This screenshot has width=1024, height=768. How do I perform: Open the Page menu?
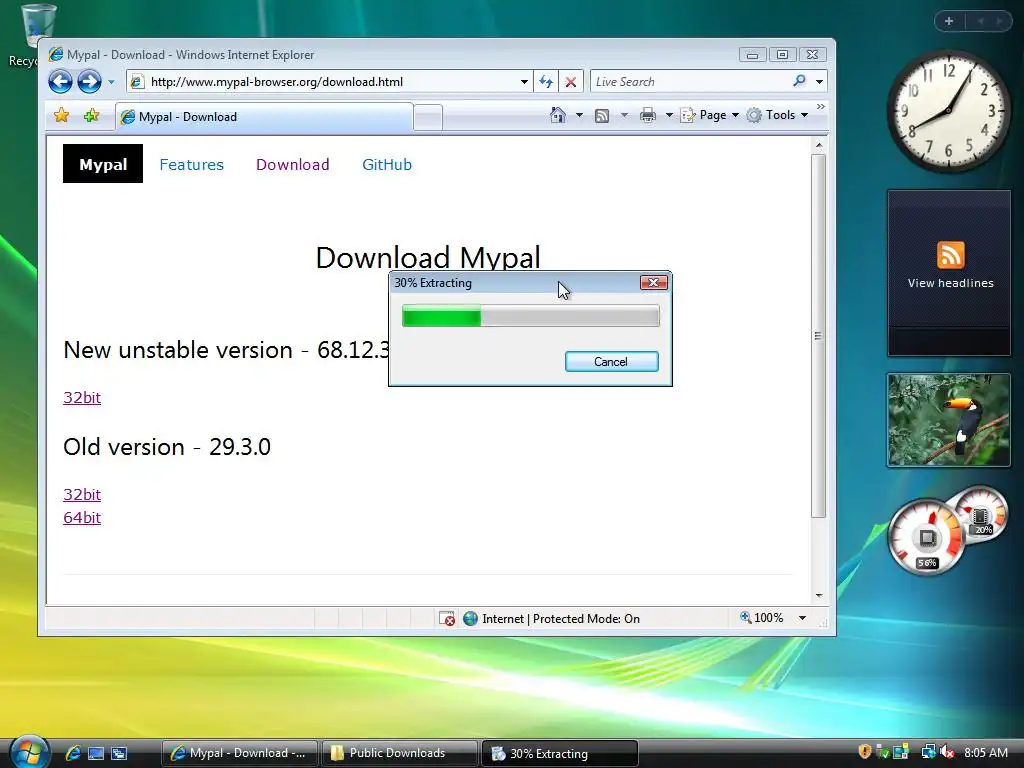click(709, 115)
